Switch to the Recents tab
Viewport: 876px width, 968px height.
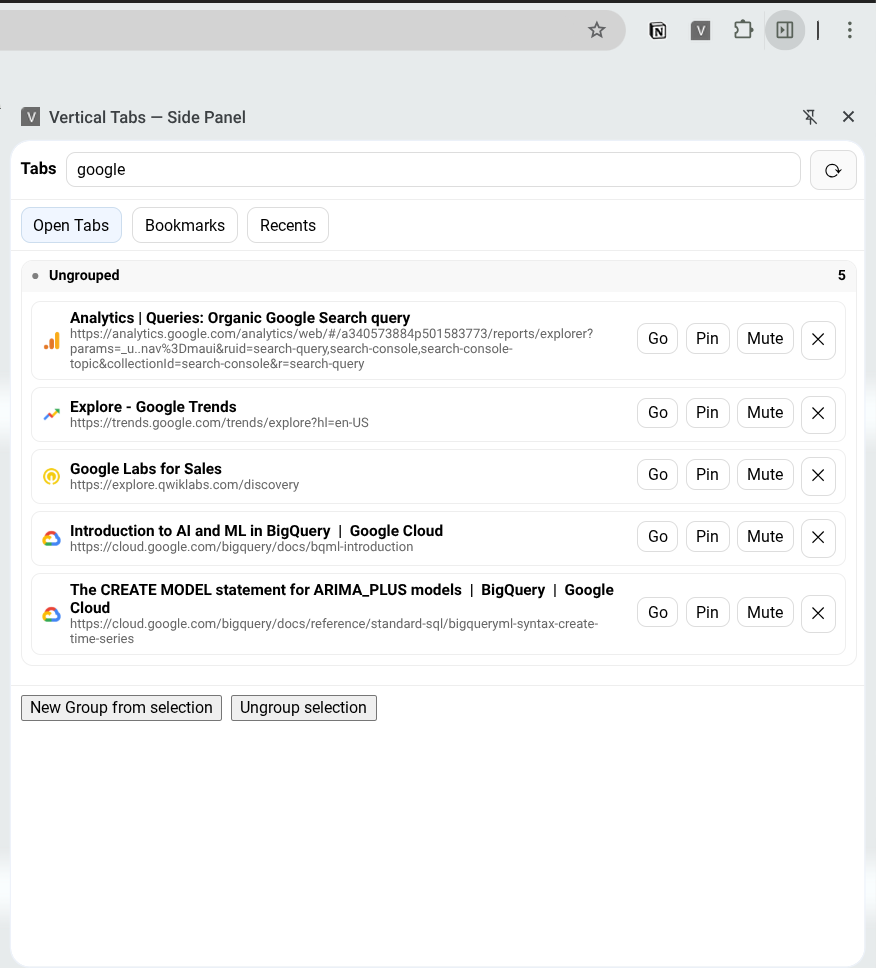[x=288, y=225]
